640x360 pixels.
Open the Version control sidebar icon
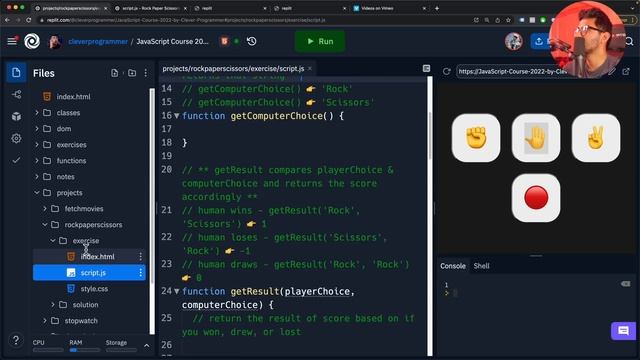click(16, 95)
